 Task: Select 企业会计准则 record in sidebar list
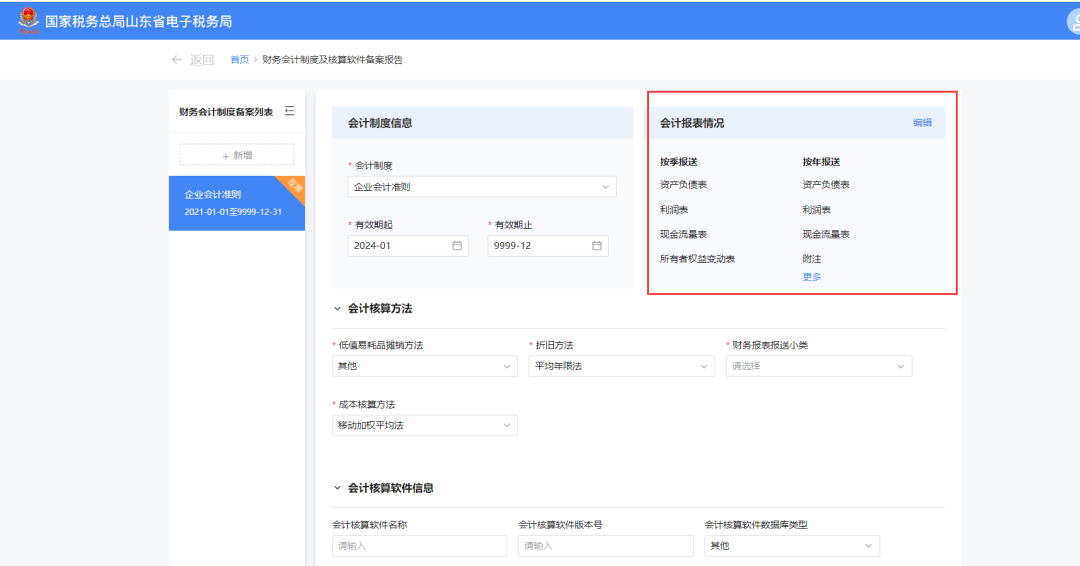(x=237, y=203)
